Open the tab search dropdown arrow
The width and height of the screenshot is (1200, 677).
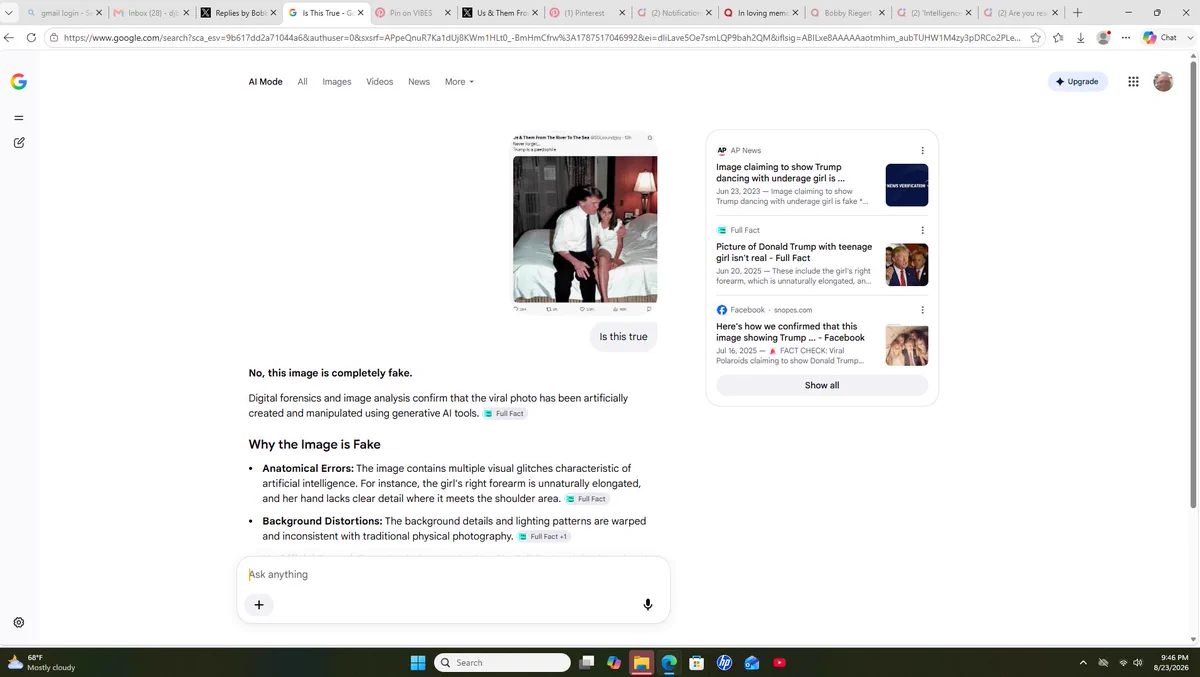coord(9,13)
